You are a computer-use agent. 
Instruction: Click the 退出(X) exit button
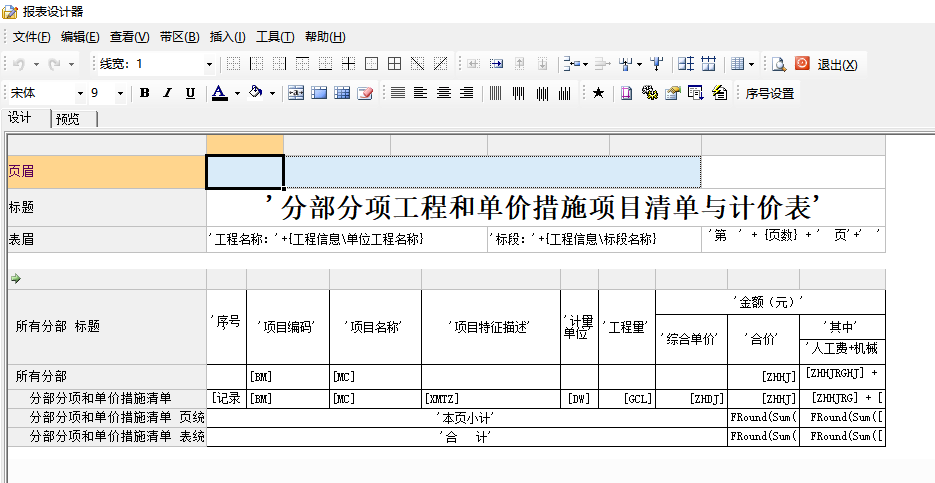(837, 64)
